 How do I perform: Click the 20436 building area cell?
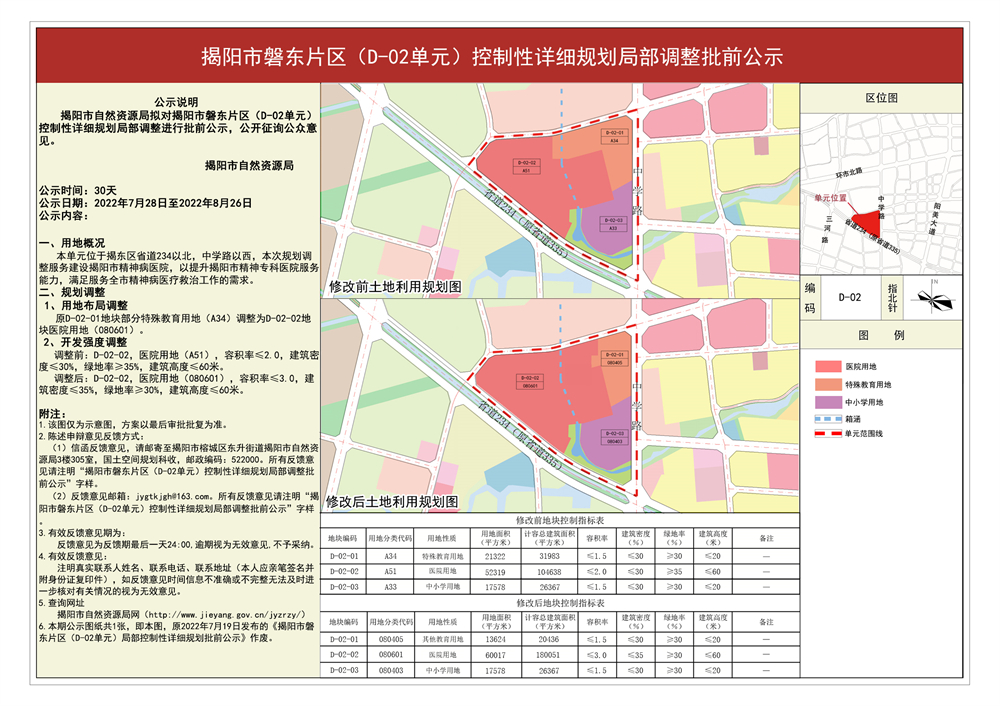[548, 640]
